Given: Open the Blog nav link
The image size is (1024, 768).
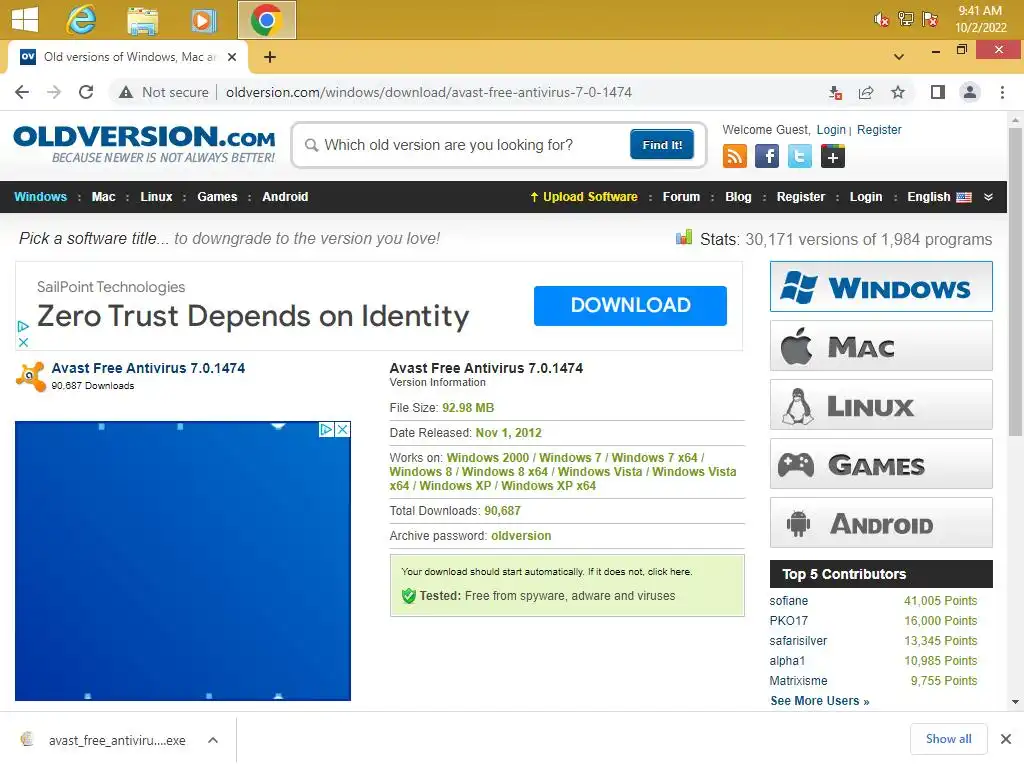Looking at the screenshot, I should click(x=738, y=197).
